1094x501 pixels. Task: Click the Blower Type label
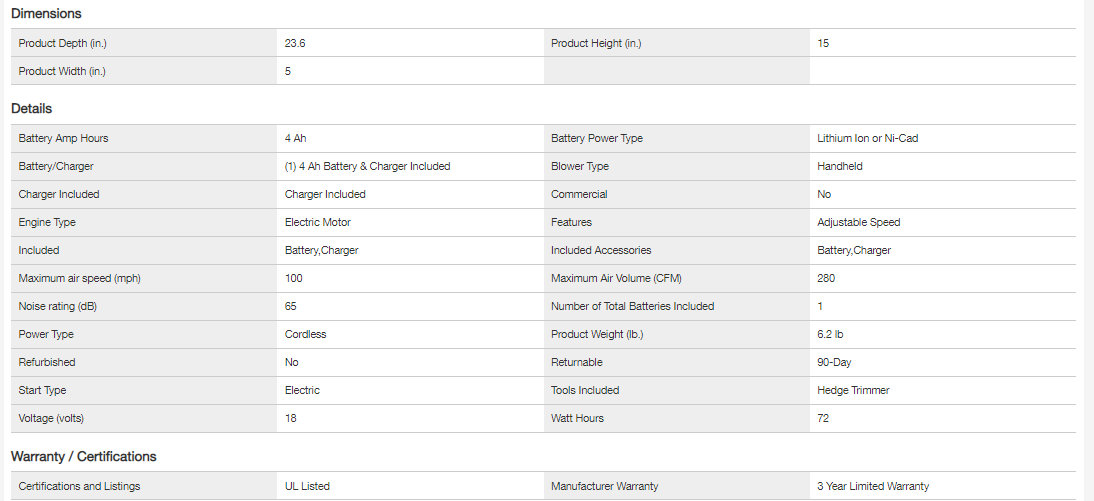pos(580,166)
